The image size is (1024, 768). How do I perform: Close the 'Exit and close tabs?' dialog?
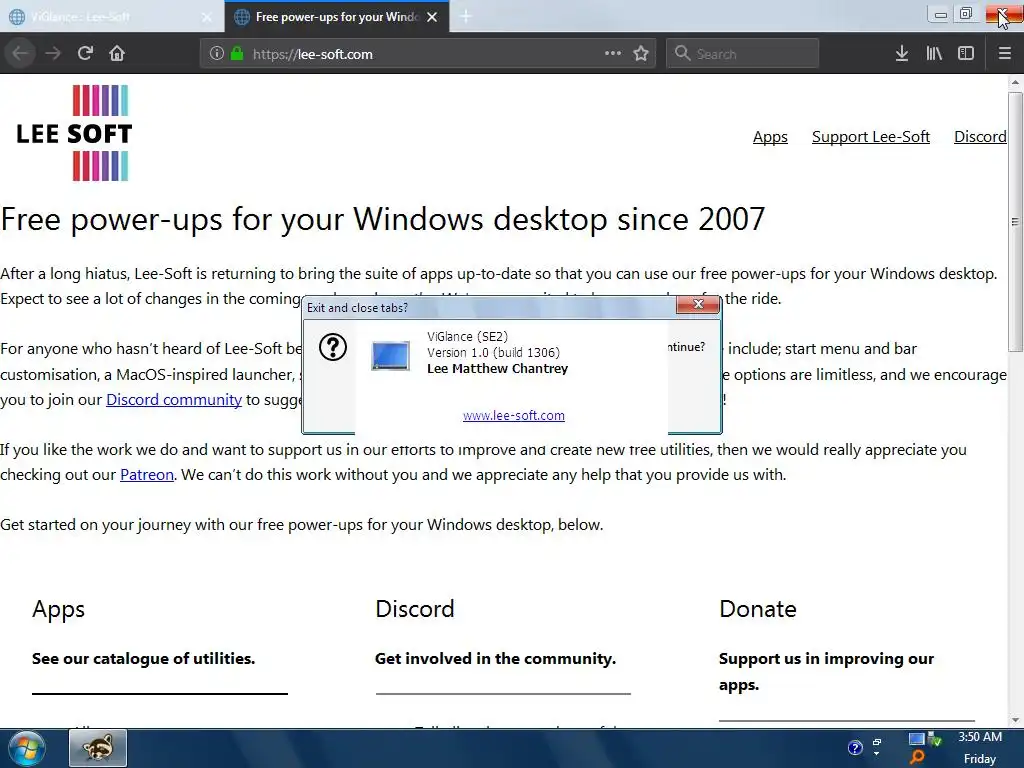pyautogui.click(x=697, y=304)
